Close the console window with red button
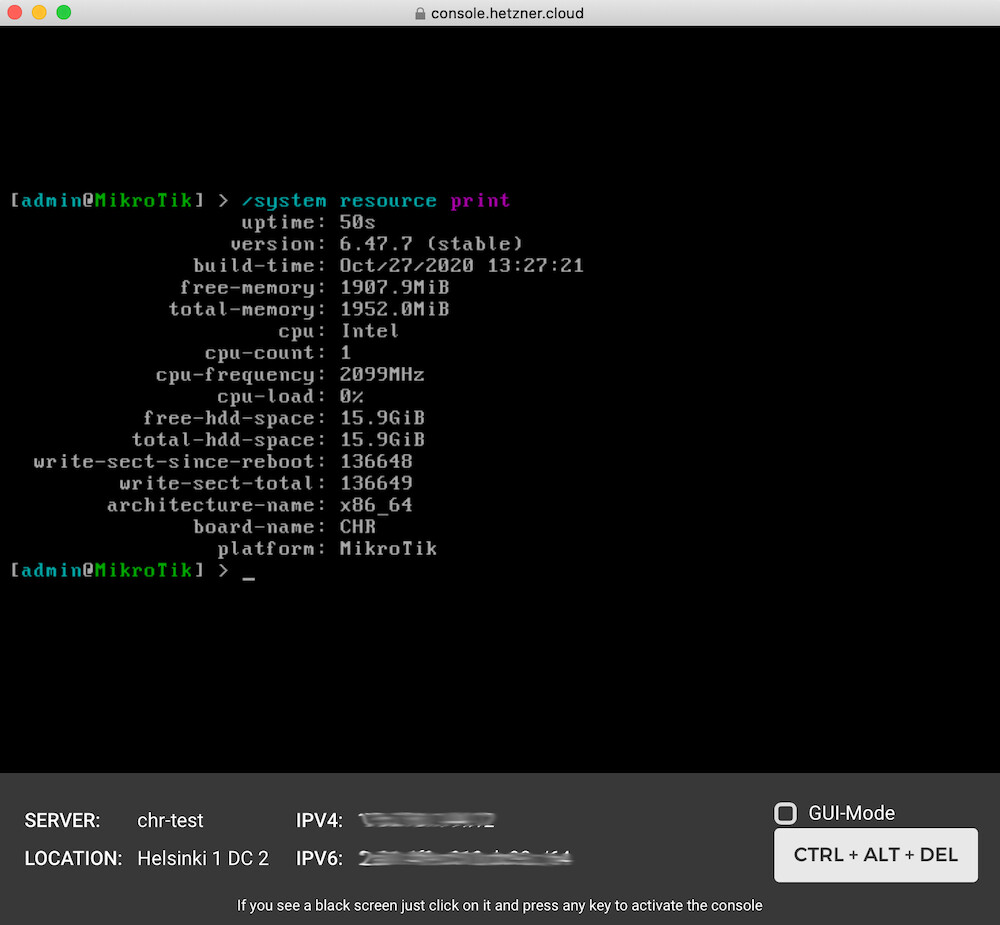 coord(15,12)
